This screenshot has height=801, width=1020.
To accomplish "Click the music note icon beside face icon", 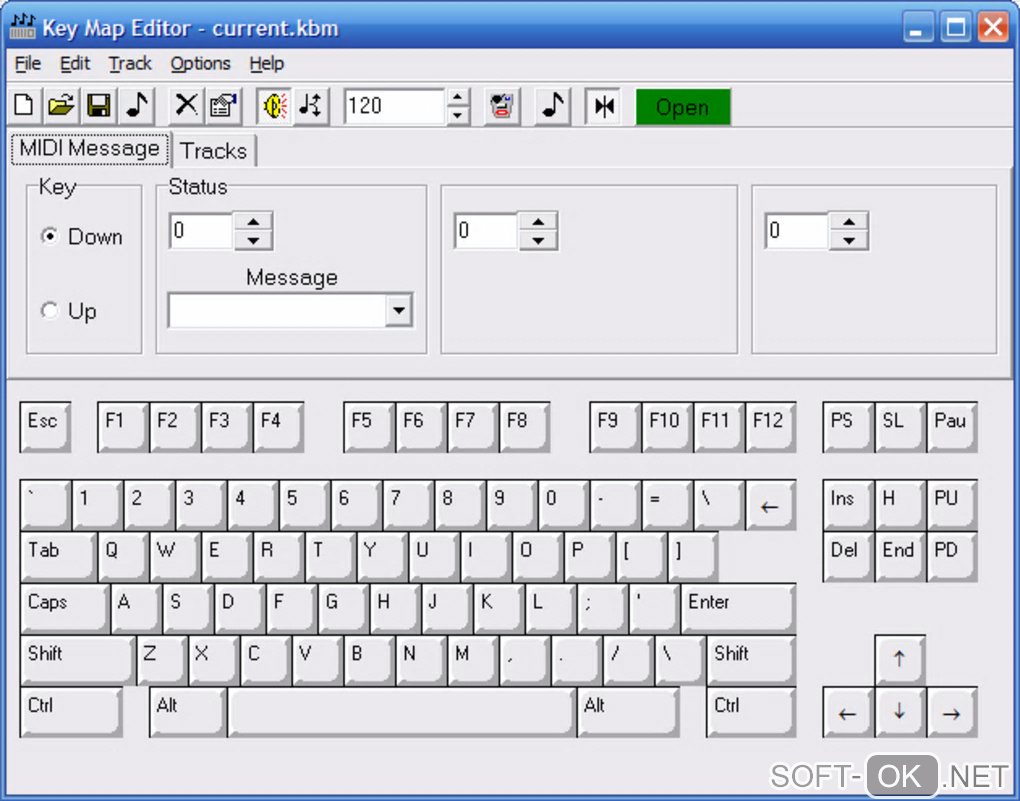I will pos(552,105).
